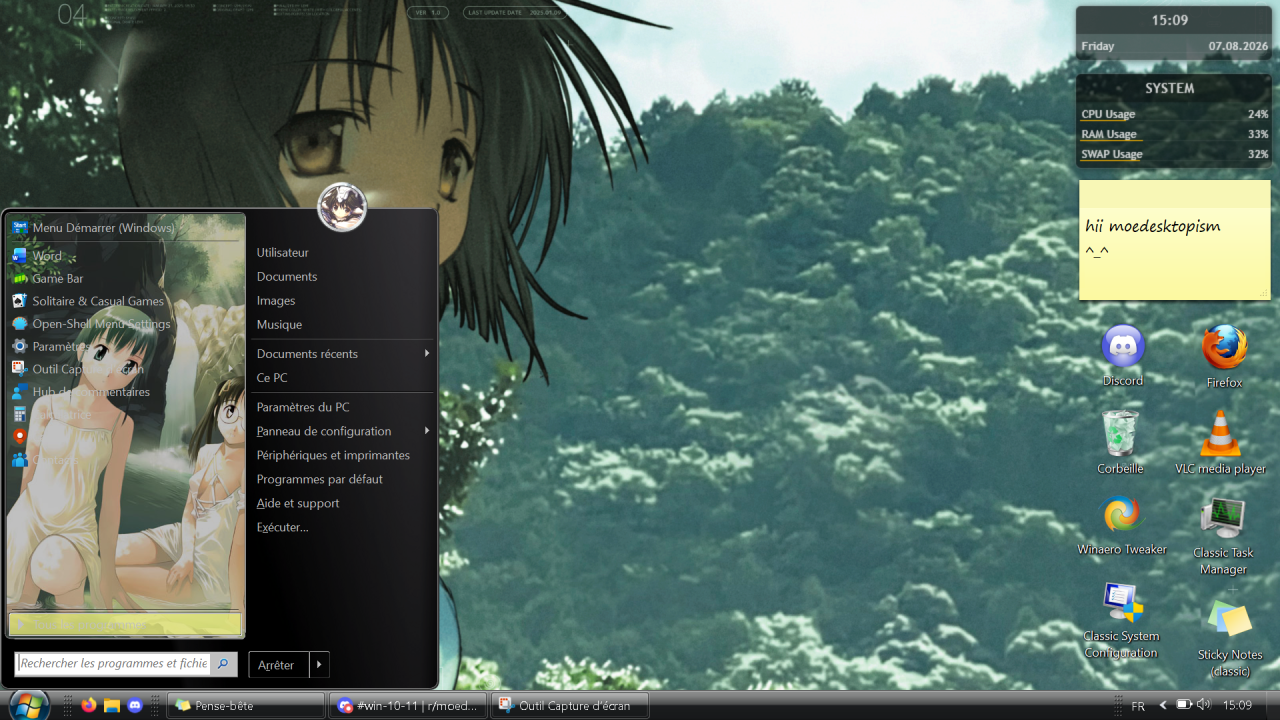Open the Utilisateur folder

point(342,253)
